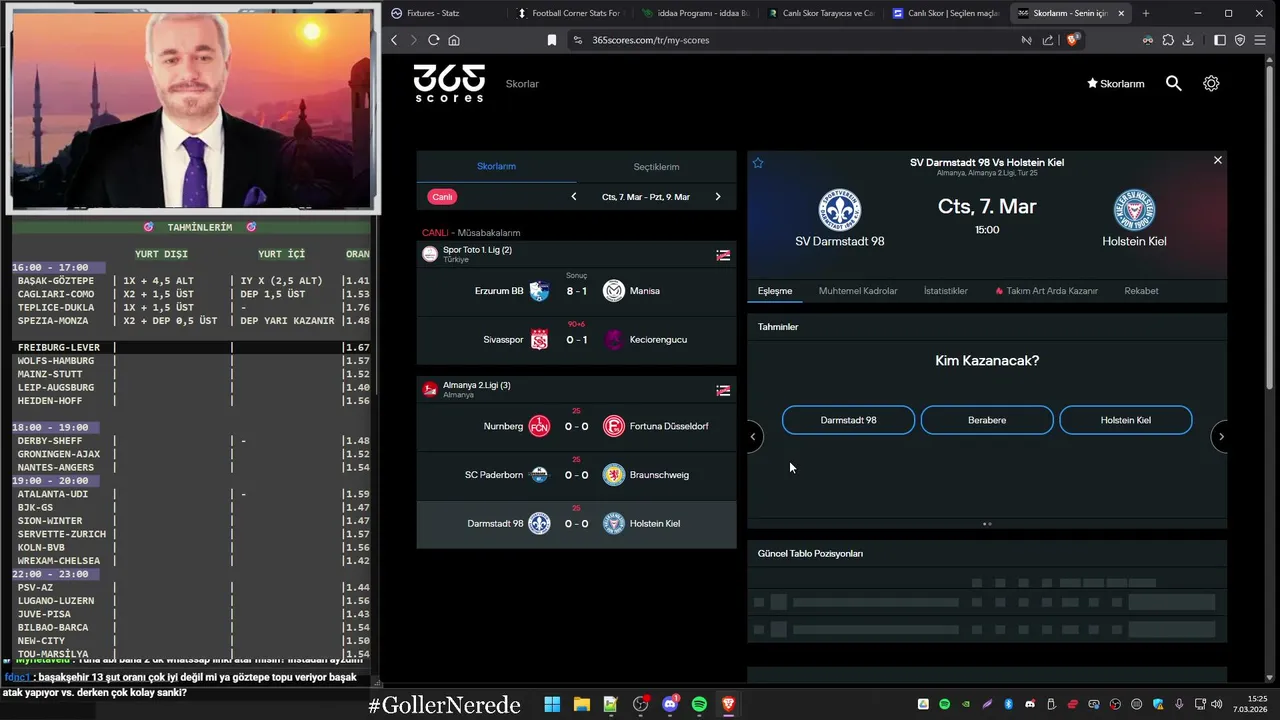Open the Muhtemel Kadrolar tab

point(858,291)
